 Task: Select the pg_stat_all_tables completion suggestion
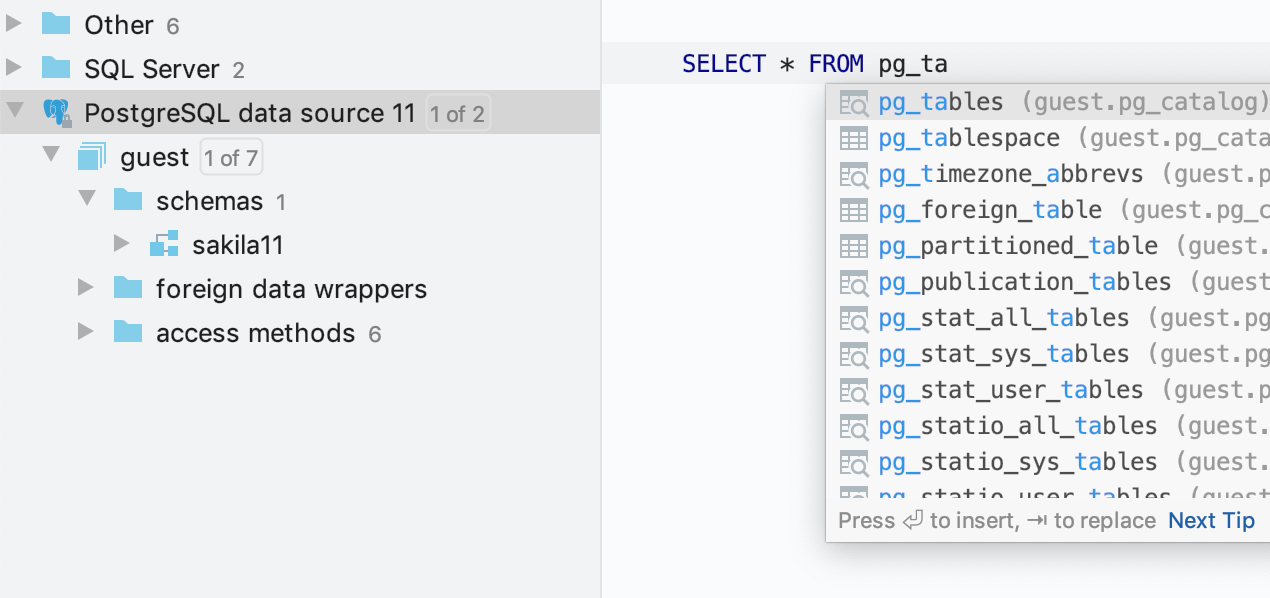click(1003, 318)
